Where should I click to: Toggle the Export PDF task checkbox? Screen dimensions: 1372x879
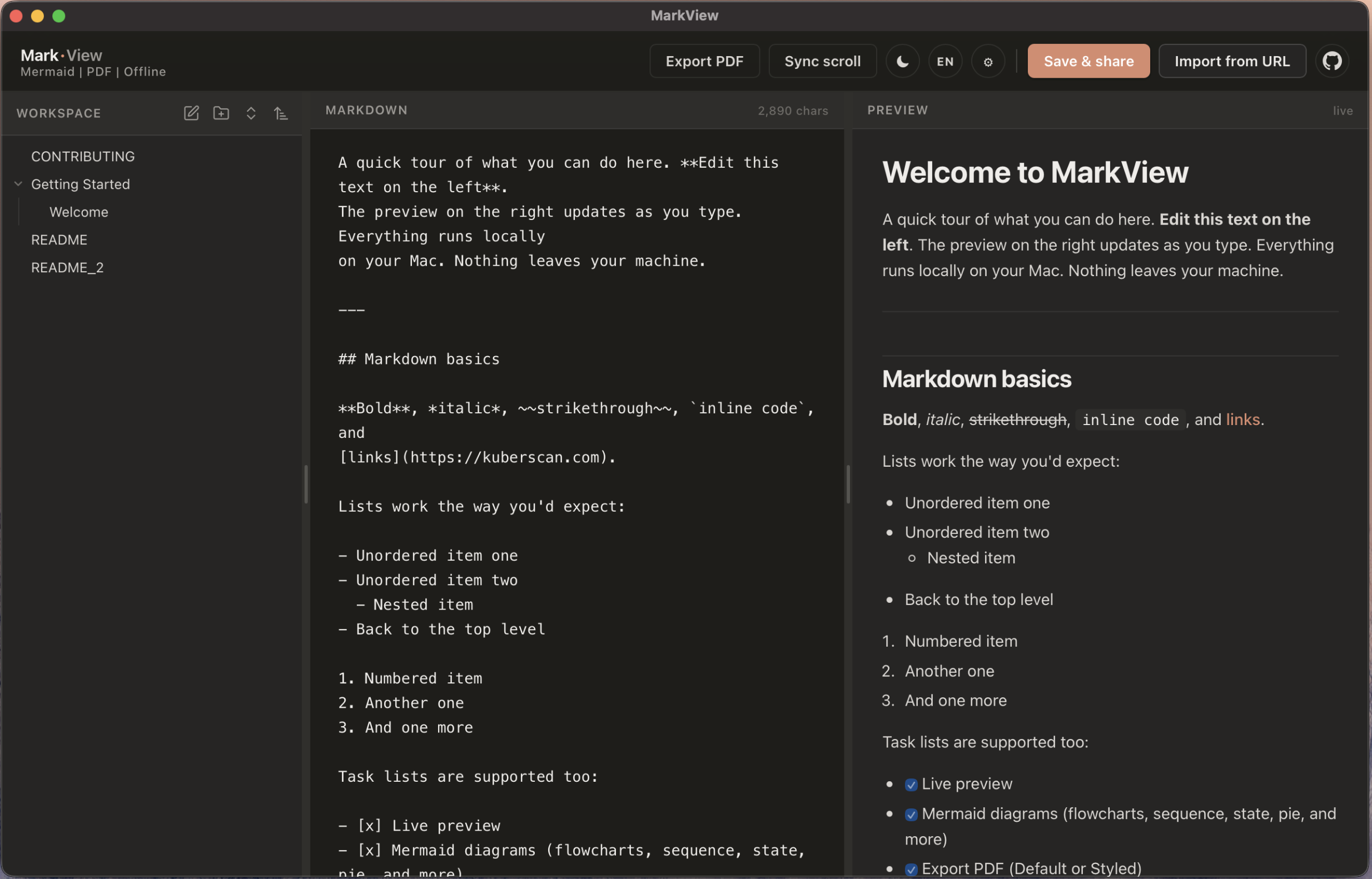[911, 870]
